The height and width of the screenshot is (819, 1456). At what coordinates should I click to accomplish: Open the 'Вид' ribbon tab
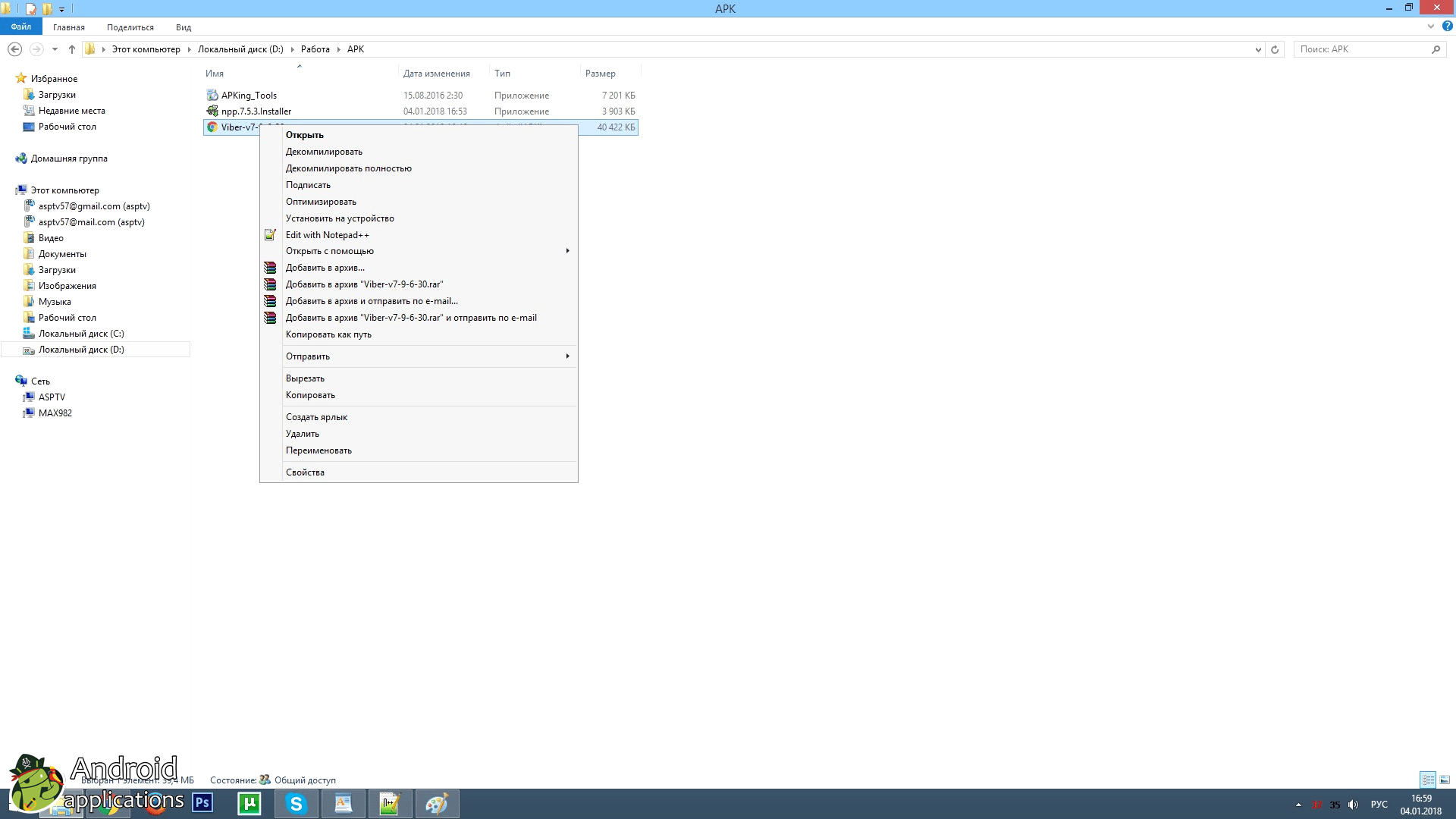tap(184, 27)
